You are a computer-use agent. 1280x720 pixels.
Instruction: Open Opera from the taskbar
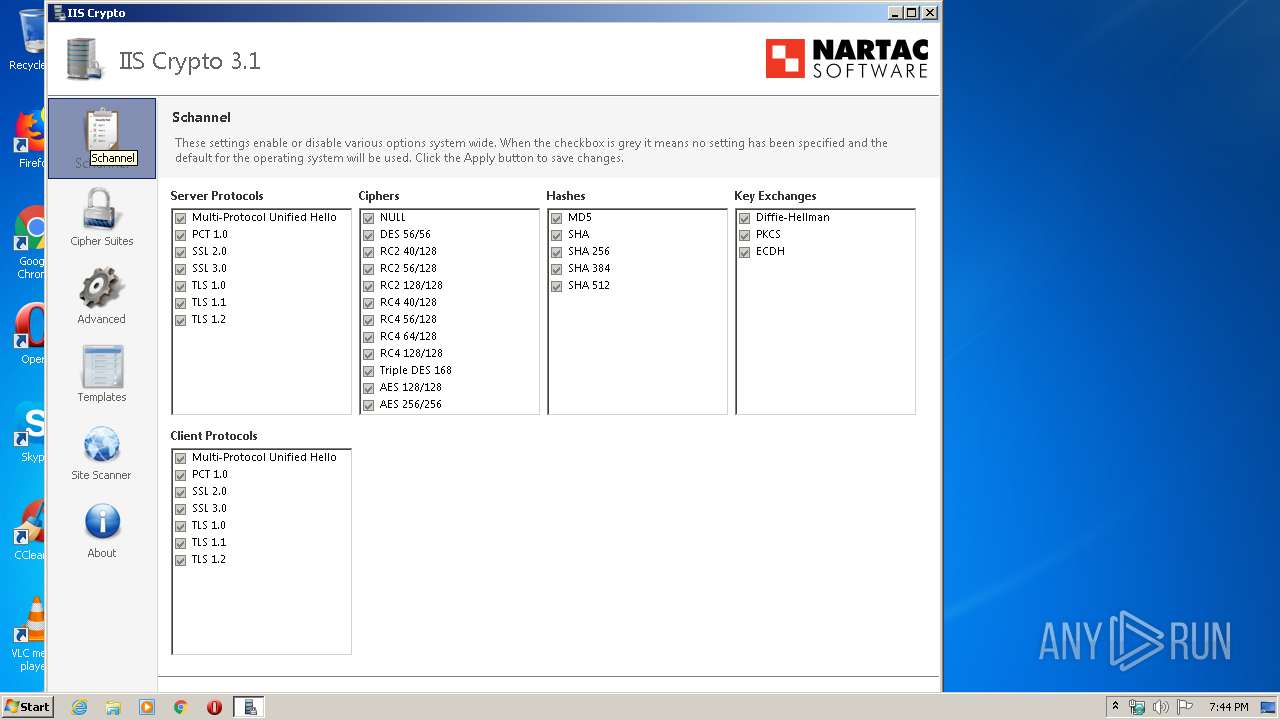pyautogui.click(x=214, y=707)
